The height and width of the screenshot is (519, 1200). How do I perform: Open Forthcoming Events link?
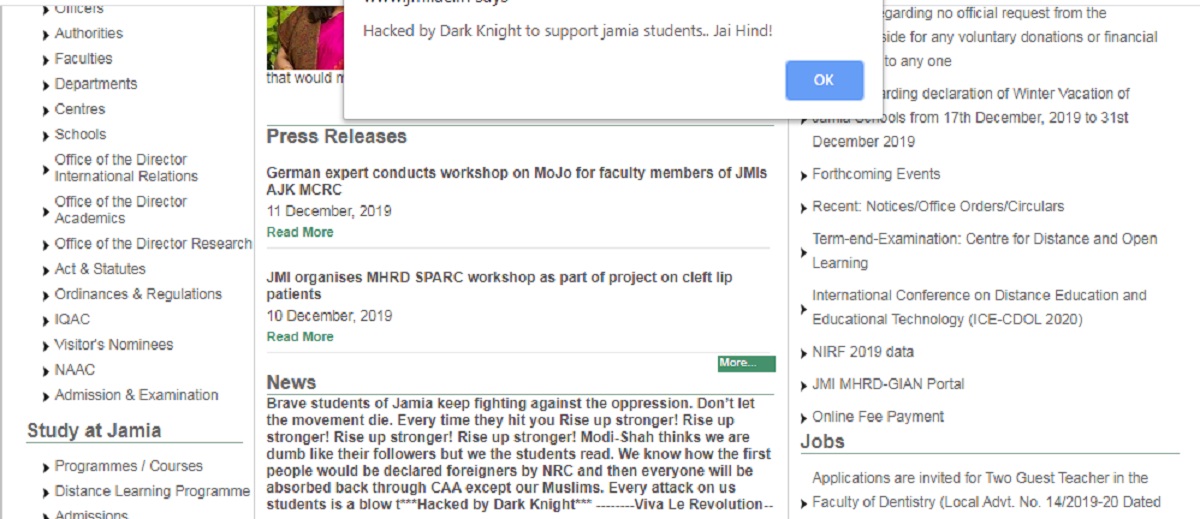875,174
